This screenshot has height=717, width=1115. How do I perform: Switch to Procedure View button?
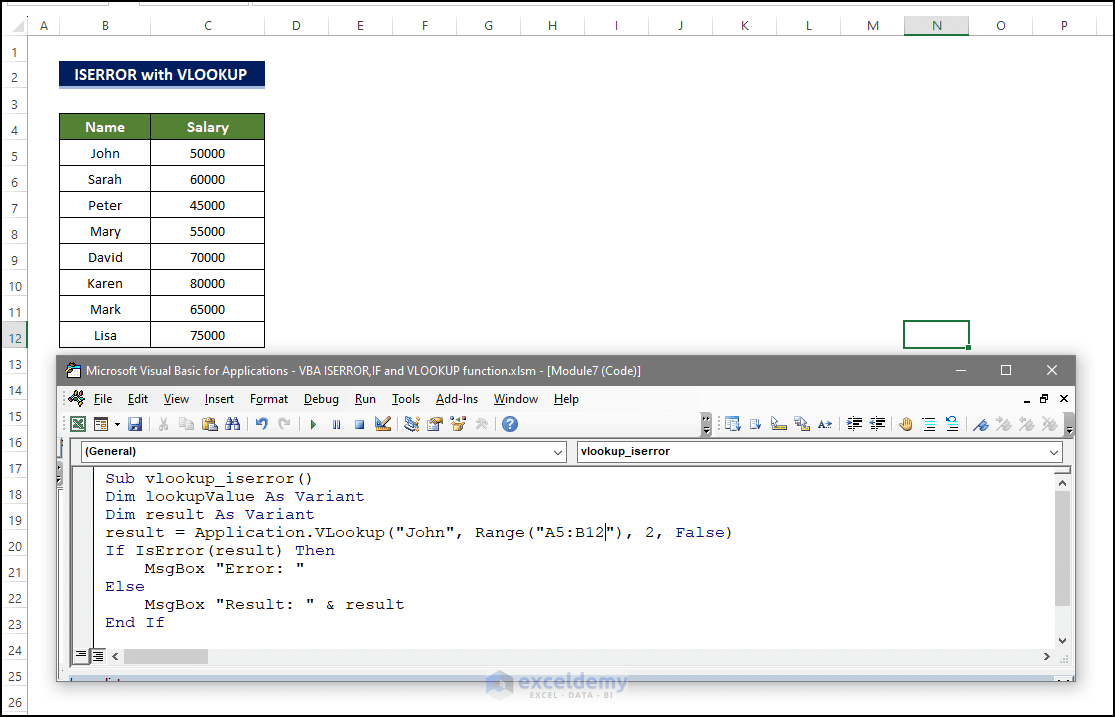pos(81,655)
